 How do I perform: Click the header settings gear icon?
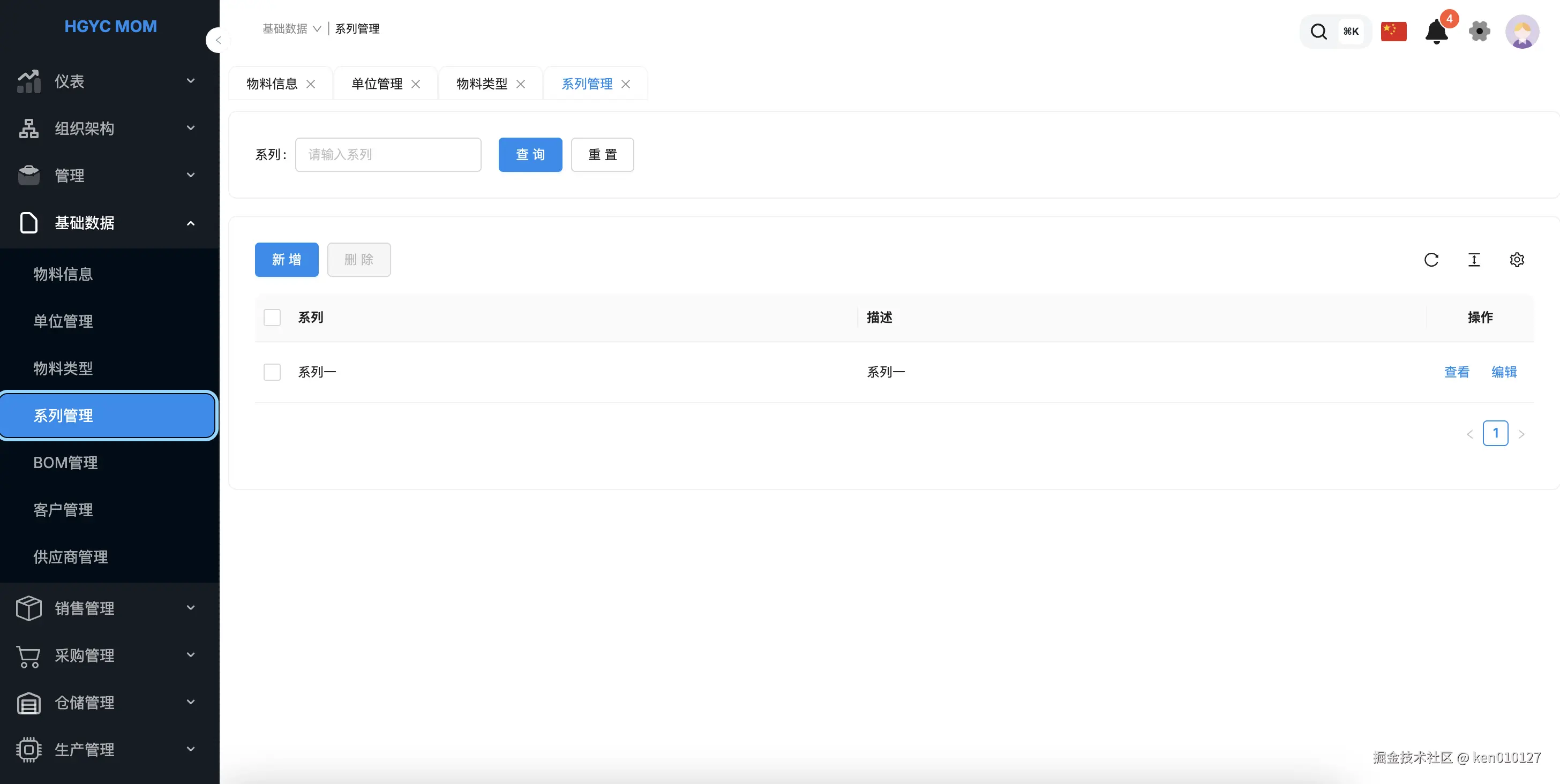pos(1479,32)
